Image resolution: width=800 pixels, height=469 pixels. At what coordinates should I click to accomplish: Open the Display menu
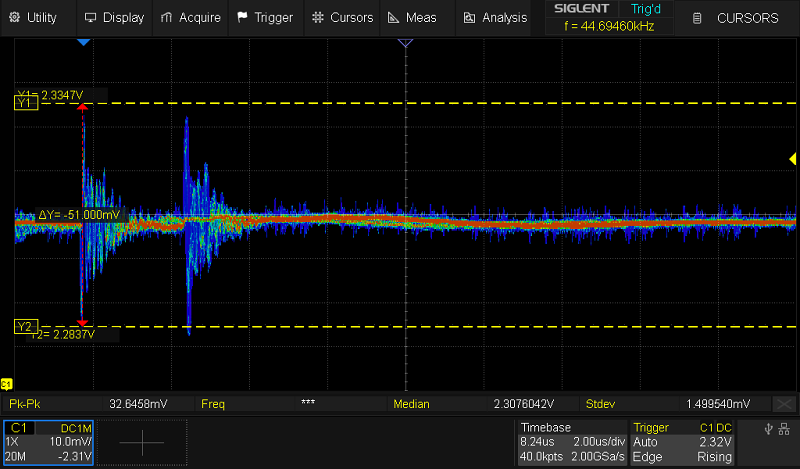pos(114,17)
